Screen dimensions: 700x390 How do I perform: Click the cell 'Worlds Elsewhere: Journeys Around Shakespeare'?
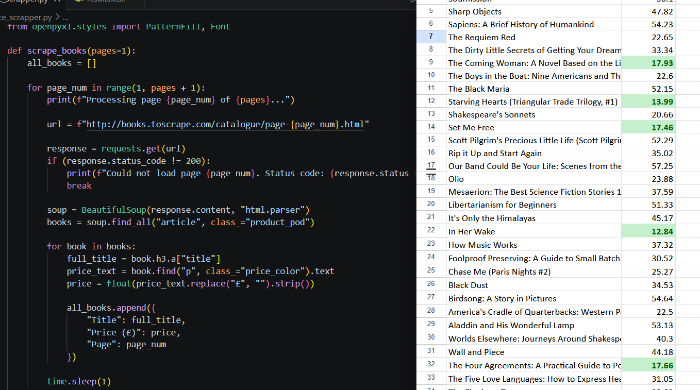[x=533, y=338]
